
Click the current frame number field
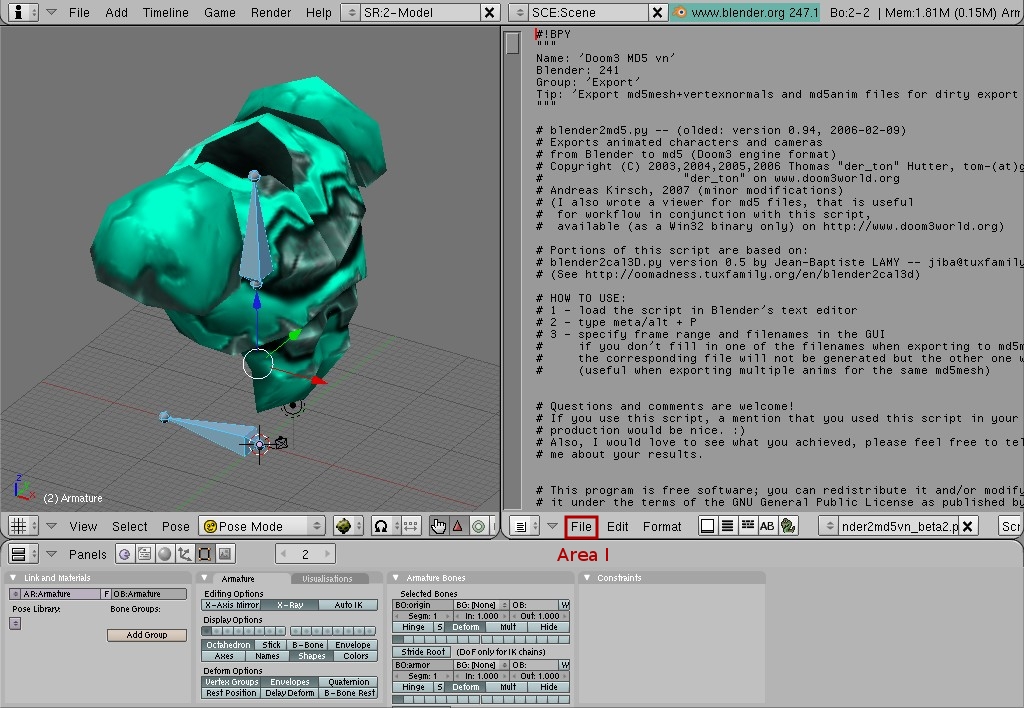[x=305, y=554]
